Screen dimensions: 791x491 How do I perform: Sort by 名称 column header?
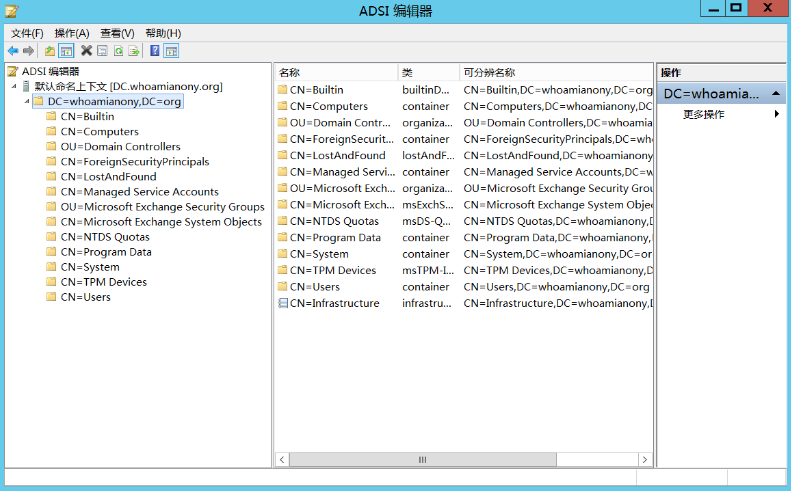[x=336, y=72]
